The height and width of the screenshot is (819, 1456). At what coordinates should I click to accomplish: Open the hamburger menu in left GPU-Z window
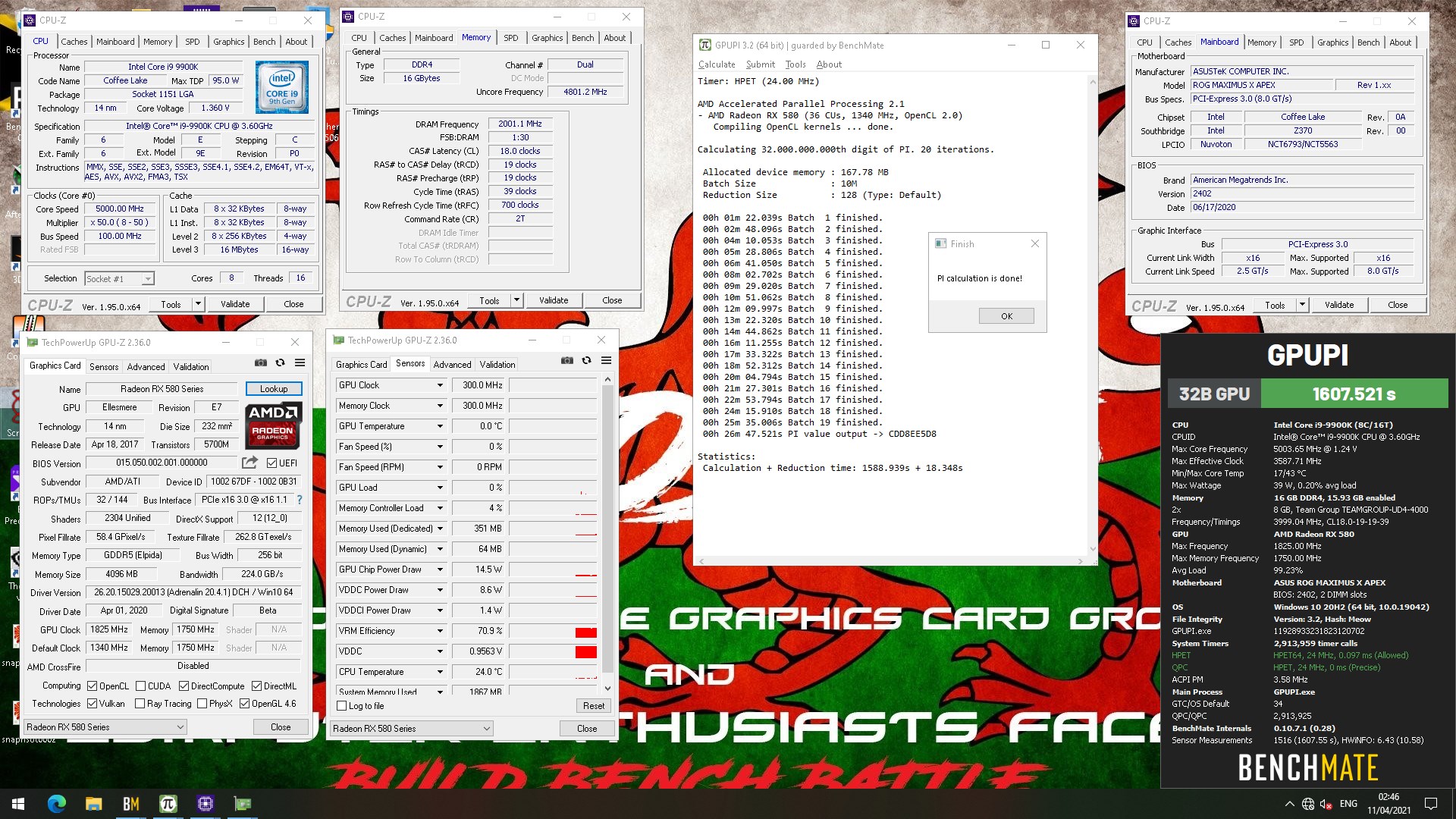300,363
